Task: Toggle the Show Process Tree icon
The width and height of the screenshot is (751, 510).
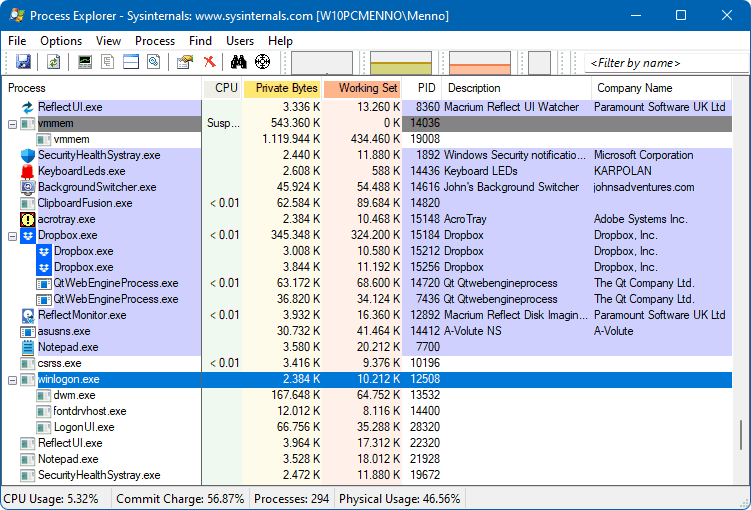Action: point(108,62)
